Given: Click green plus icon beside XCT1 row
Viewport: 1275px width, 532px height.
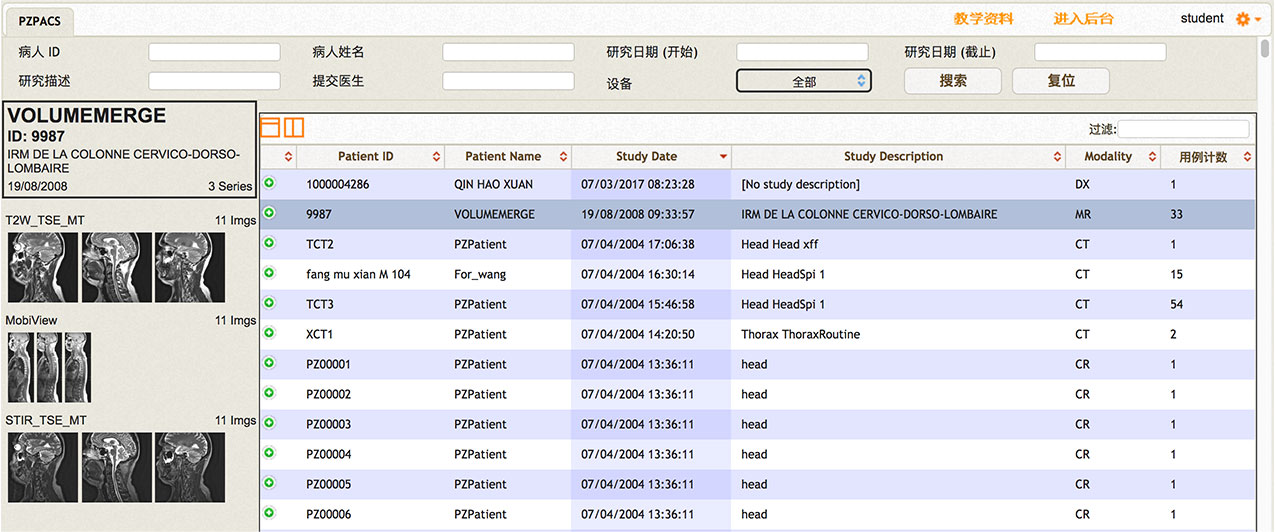Looking at the screenshot, I should (x=269, y=333).
